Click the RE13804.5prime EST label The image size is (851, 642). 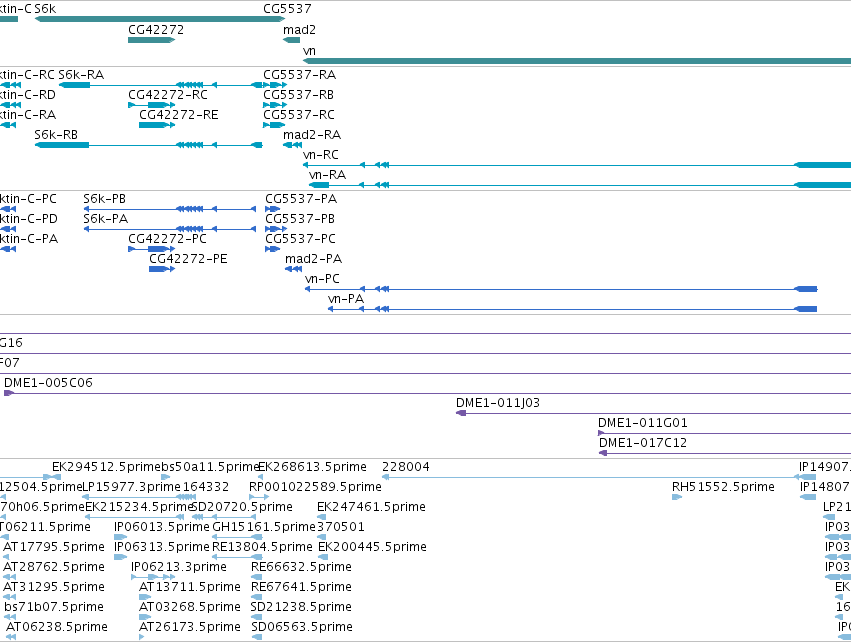(262, 547)
